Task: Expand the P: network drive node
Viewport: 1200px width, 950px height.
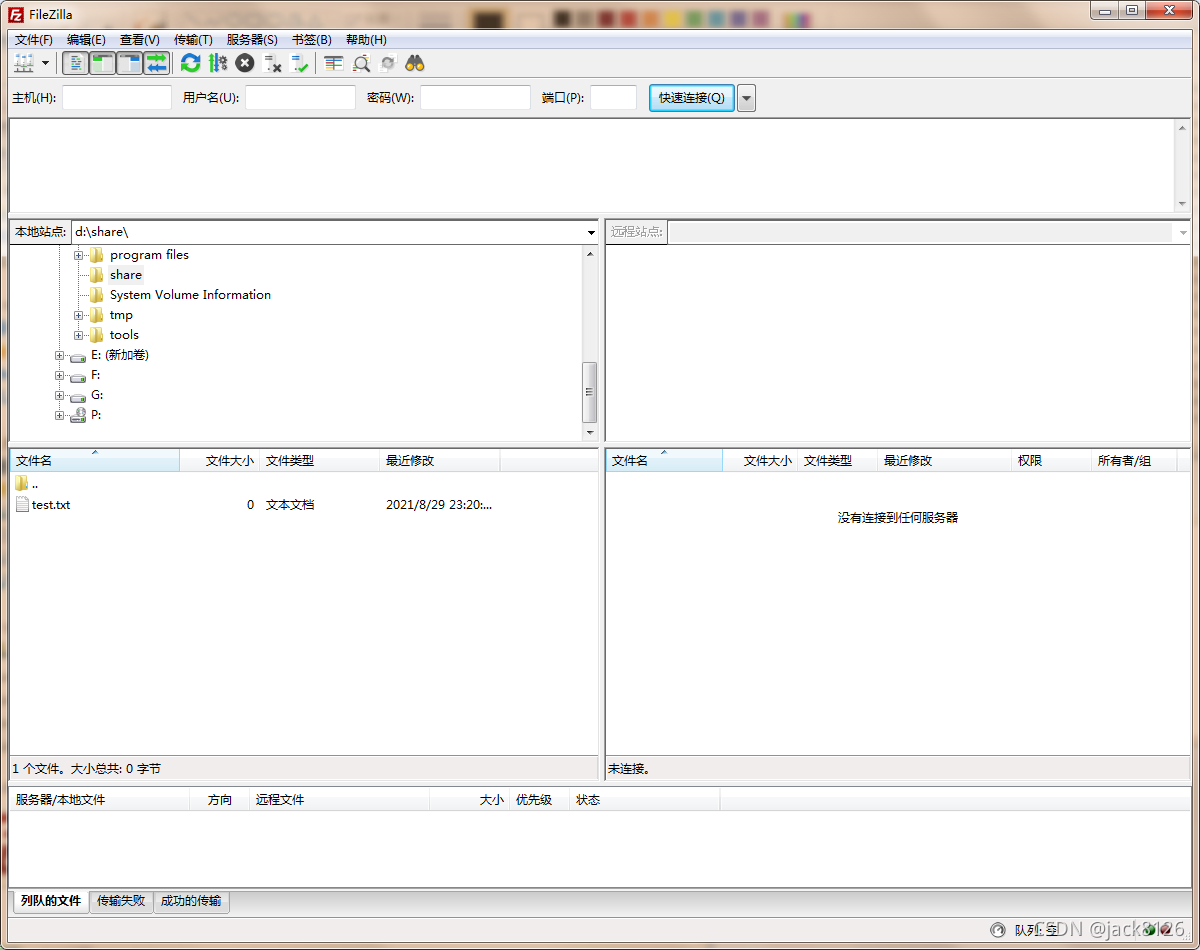Action: (60, 415)
